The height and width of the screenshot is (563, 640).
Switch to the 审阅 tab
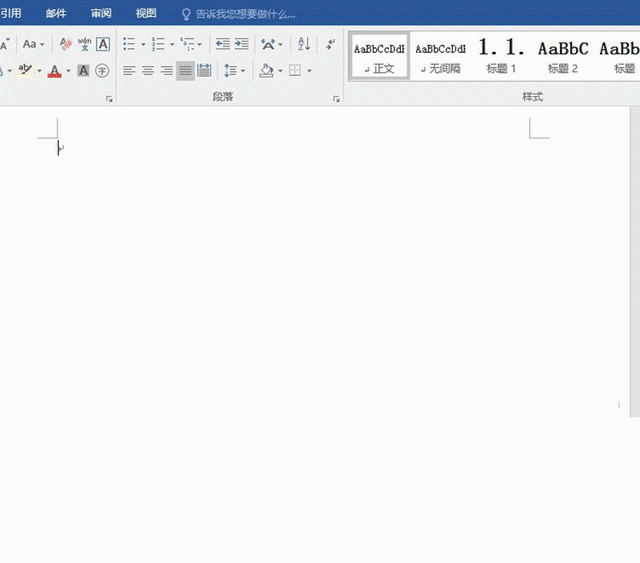[x=101, y=13]
